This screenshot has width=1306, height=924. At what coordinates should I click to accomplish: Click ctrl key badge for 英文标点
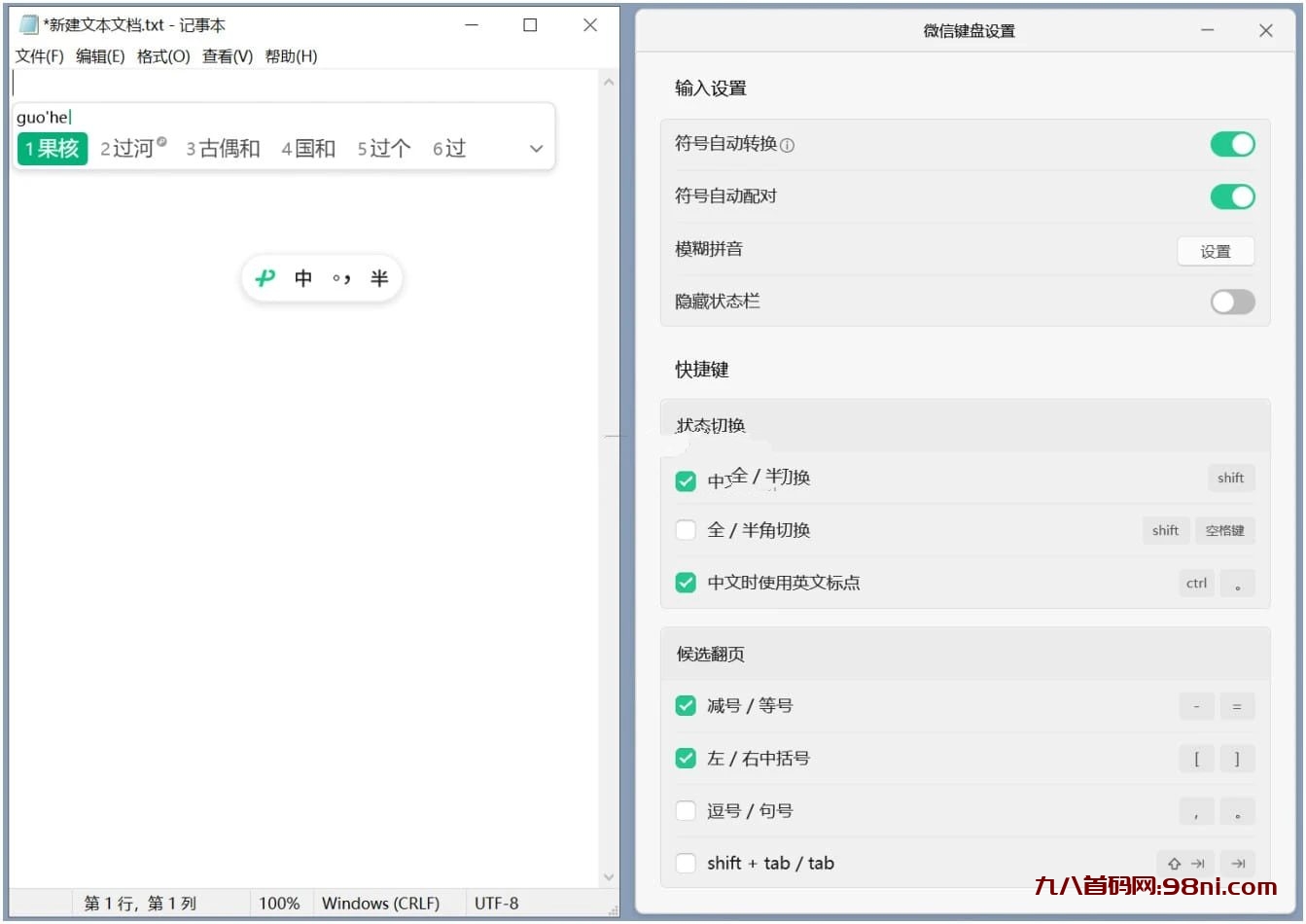coord(1196,583)
